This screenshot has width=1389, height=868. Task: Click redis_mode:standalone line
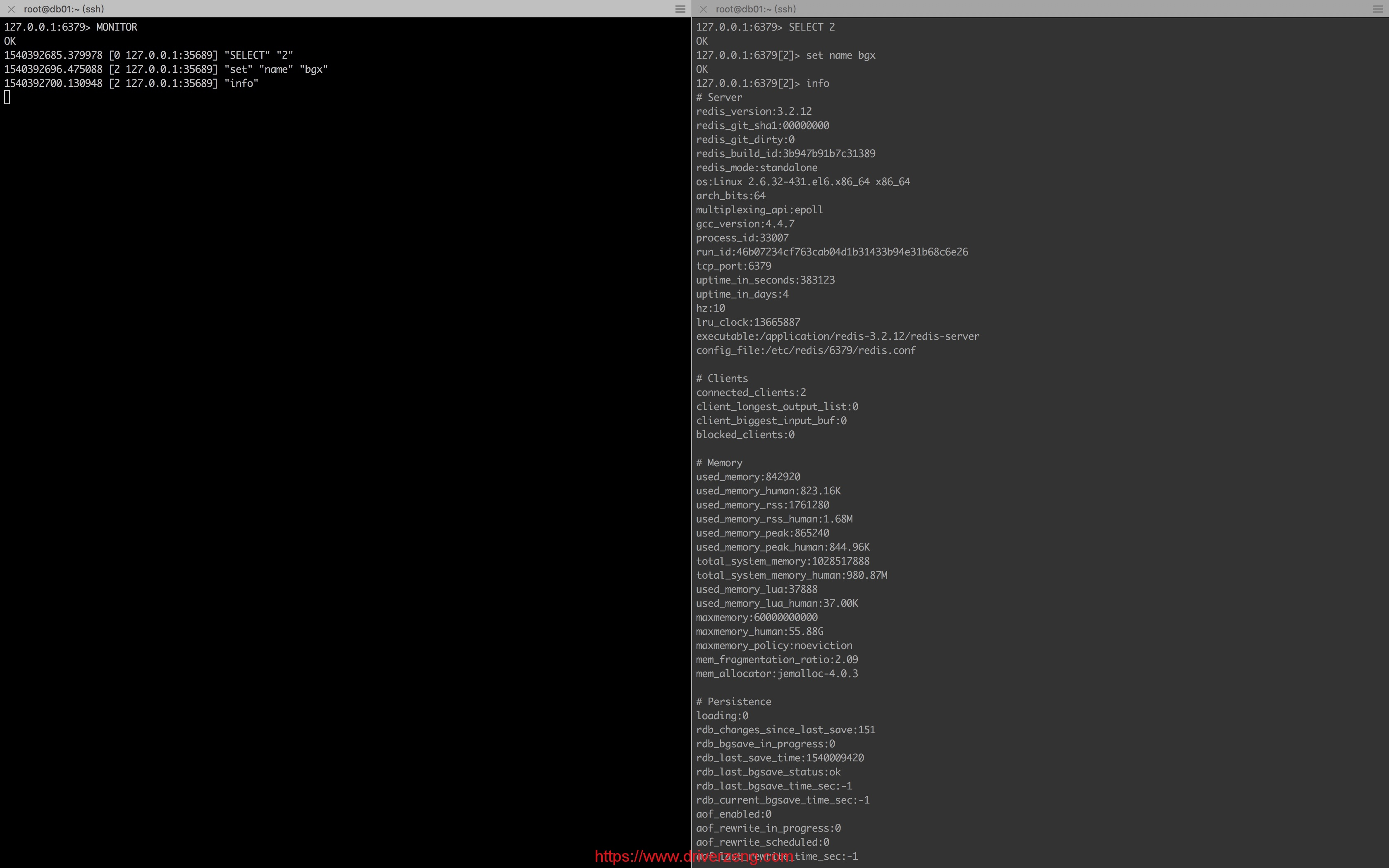tap(757, 168)
